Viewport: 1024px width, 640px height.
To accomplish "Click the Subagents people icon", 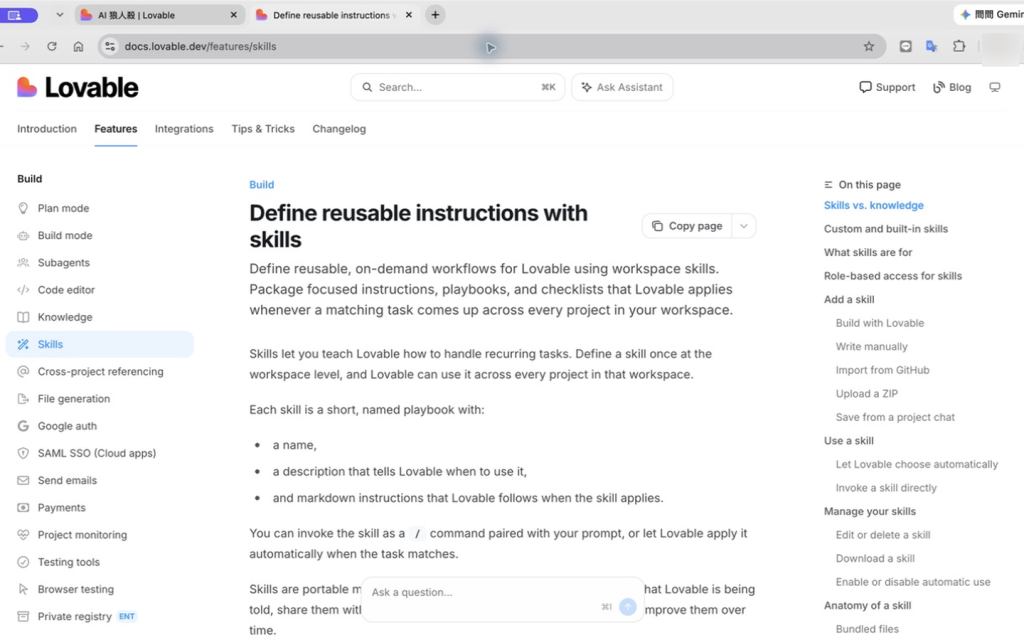I will (x=24, y=263).
